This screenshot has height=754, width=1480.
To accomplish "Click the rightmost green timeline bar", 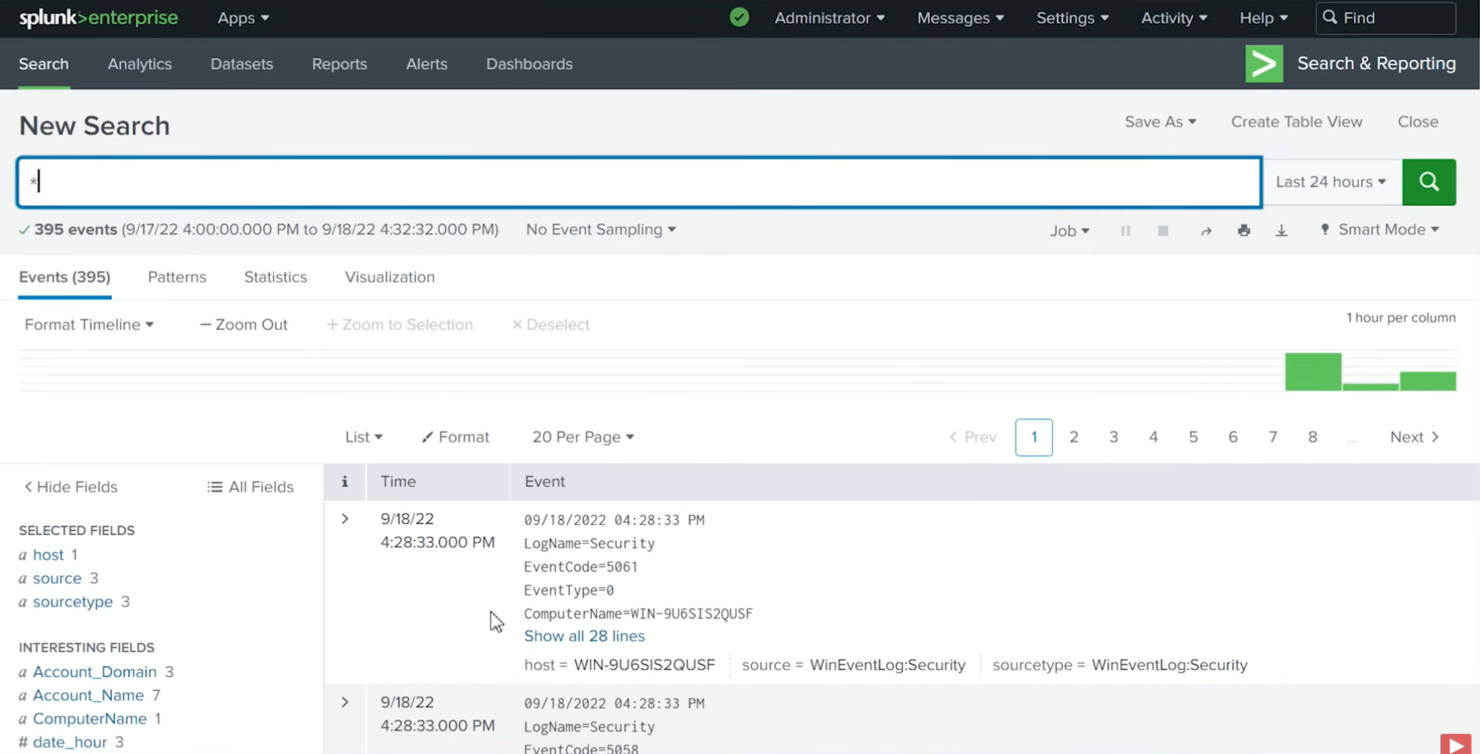I will (1428, 381).
